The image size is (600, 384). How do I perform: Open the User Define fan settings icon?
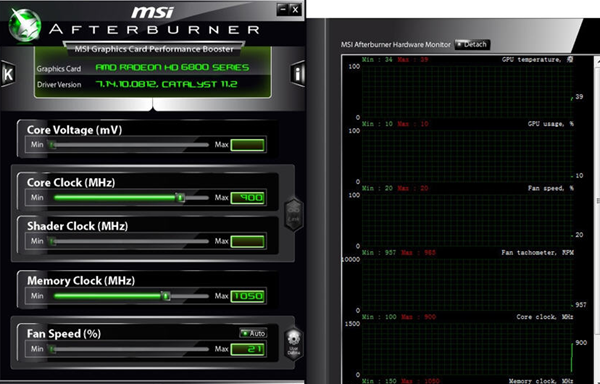tap(294, 343)
